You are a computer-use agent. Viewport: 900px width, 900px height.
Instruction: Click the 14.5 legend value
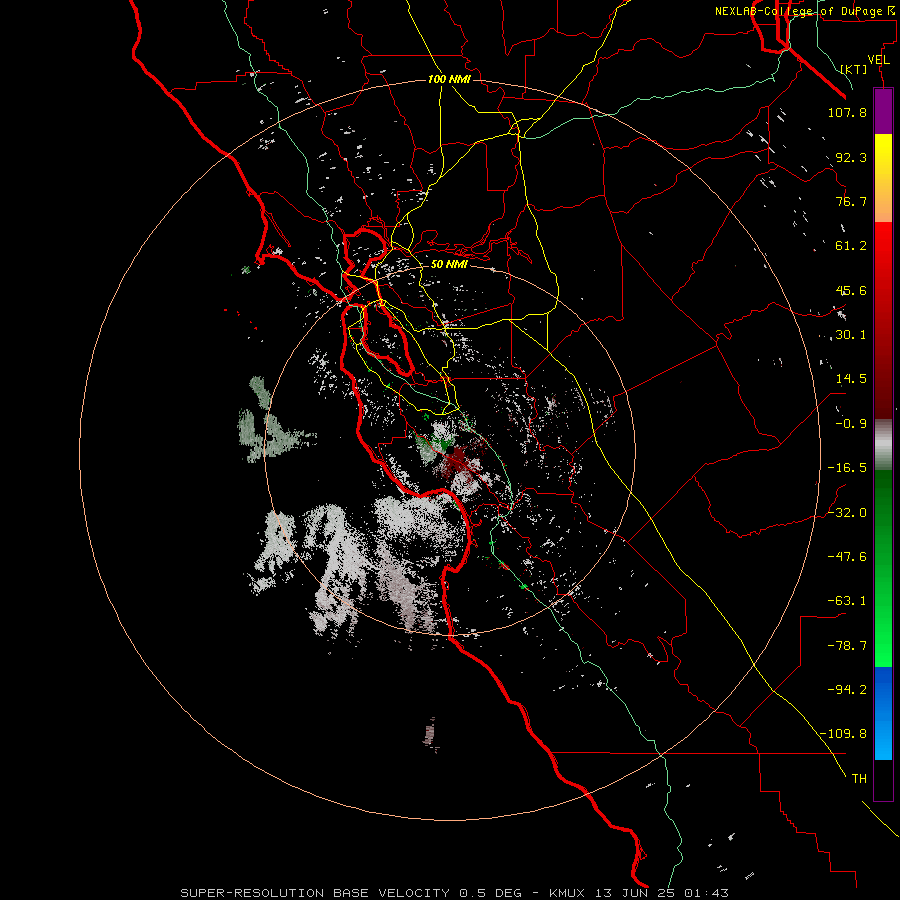851,379
